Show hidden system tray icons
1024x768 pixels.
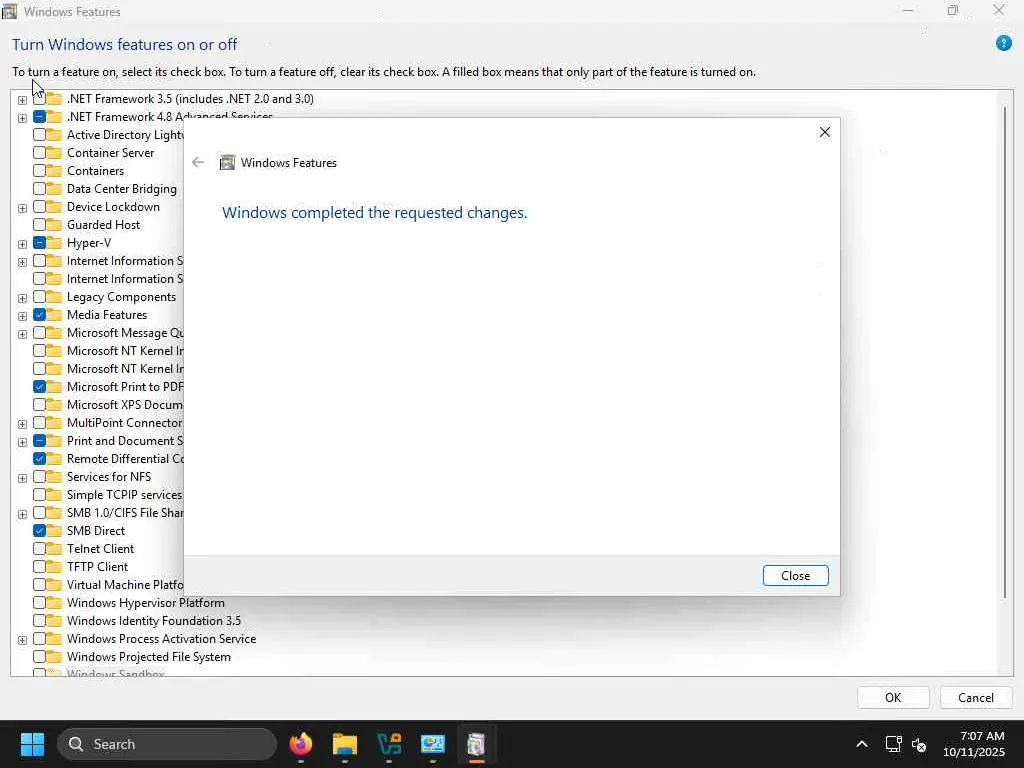pyautogui.click(x=862, y=744)
